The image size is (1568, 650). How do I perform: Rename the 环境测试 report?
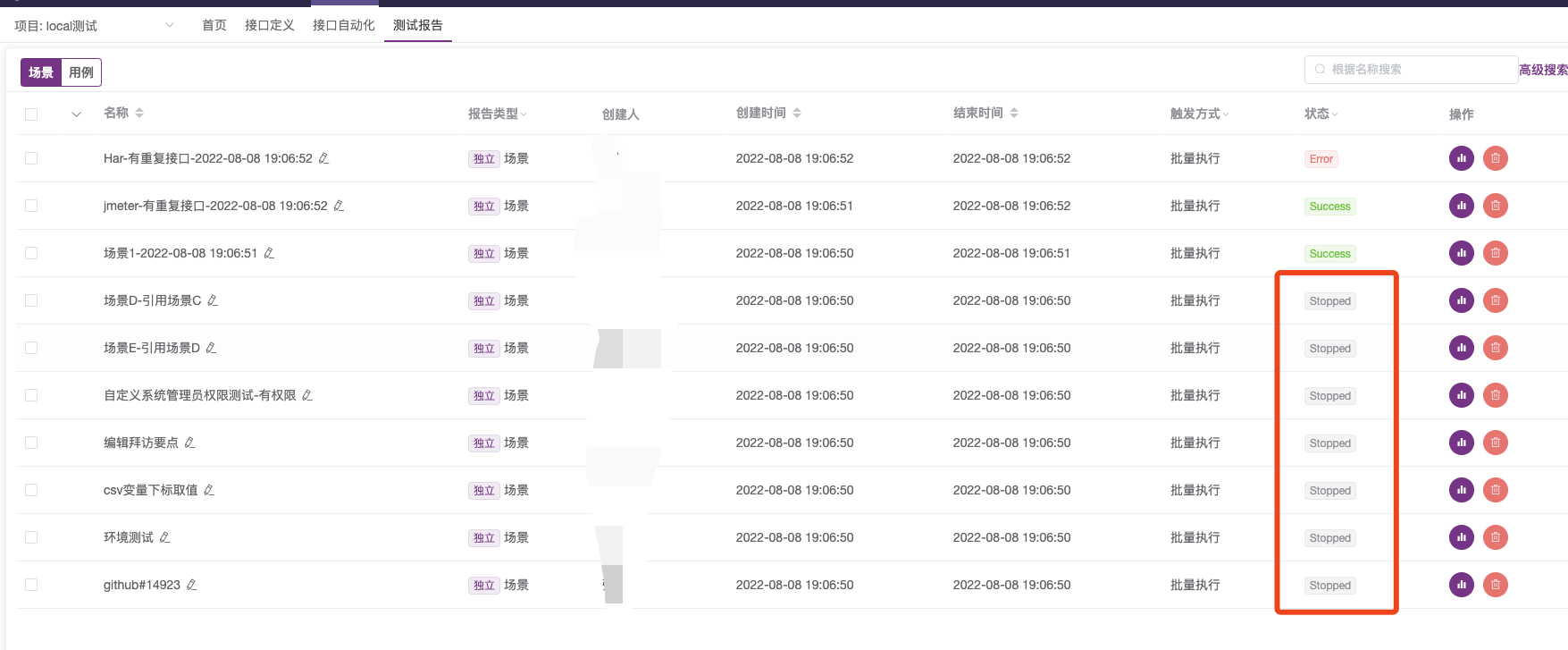tap(164, 537)
